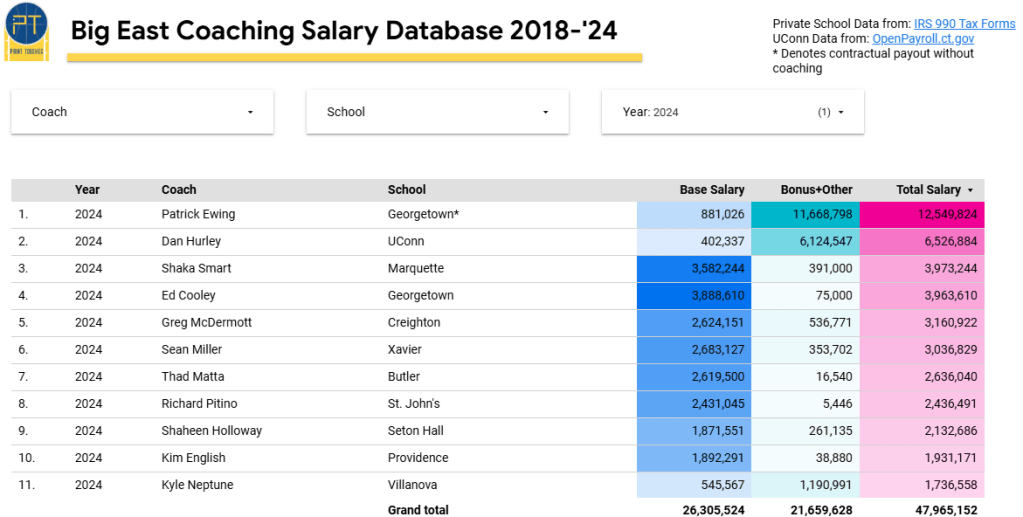Sort by the Total Salary column header
The image size is (1023, 517).
(928, 190)
